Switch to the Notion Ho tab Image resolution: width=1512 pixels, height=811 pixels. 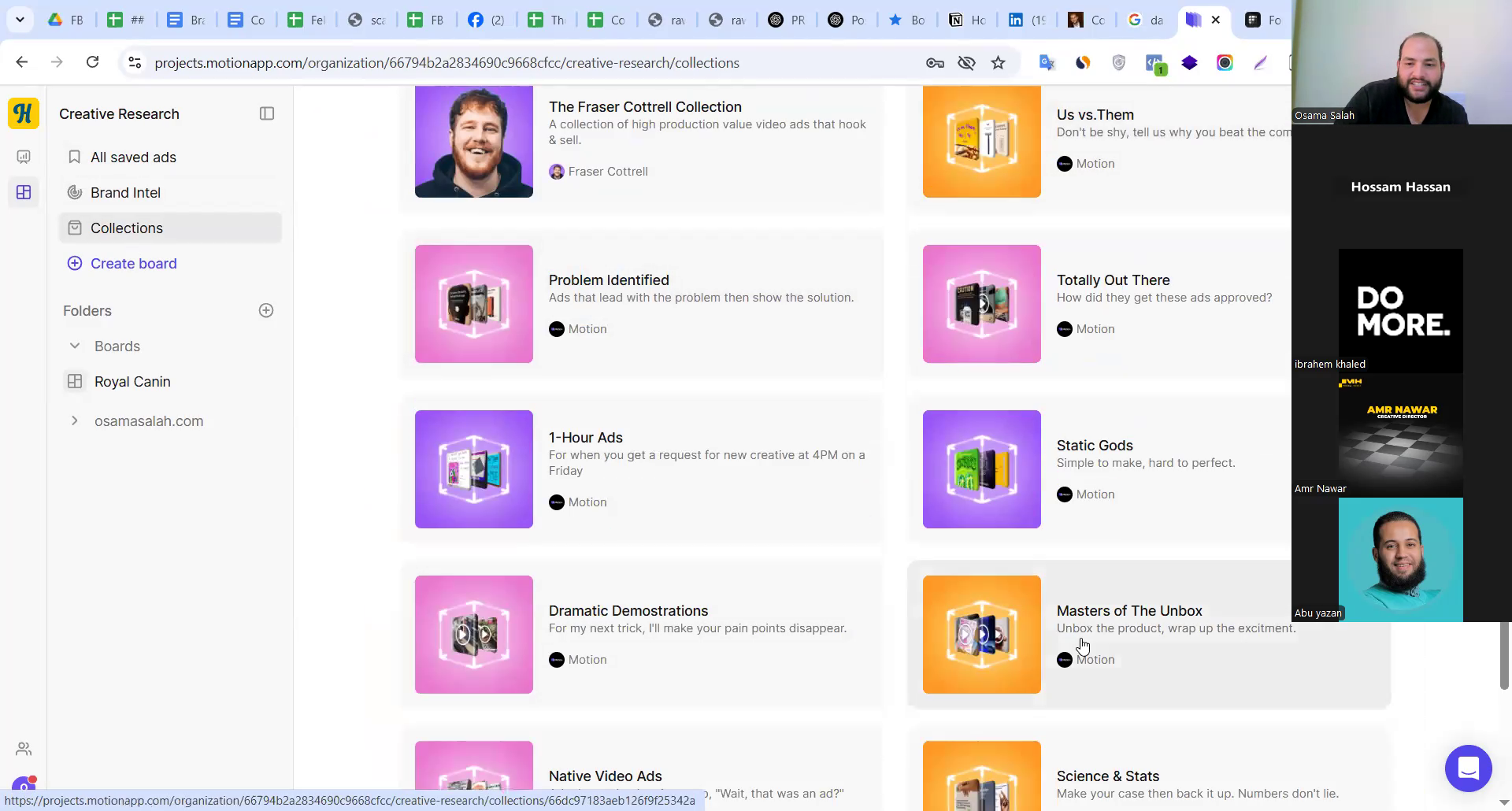pyautogui.click(x=968, y=20)
